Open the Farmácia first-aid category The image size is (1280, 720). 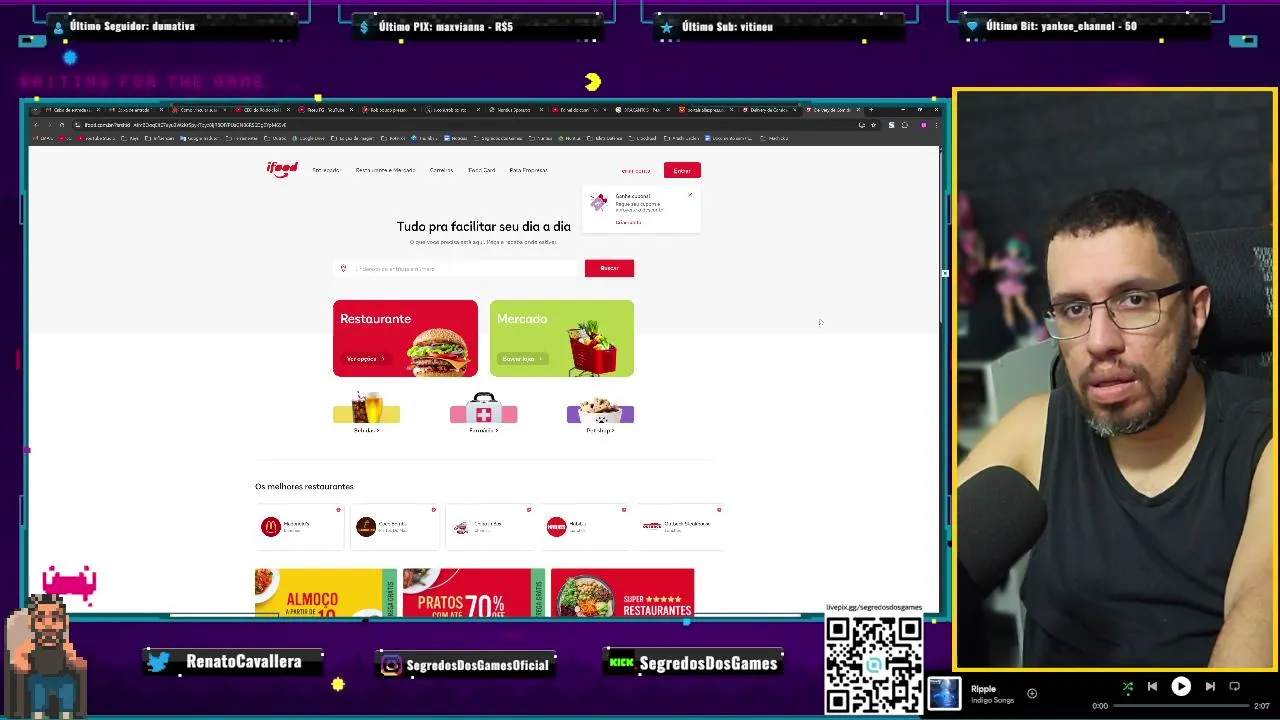point(483,413)
